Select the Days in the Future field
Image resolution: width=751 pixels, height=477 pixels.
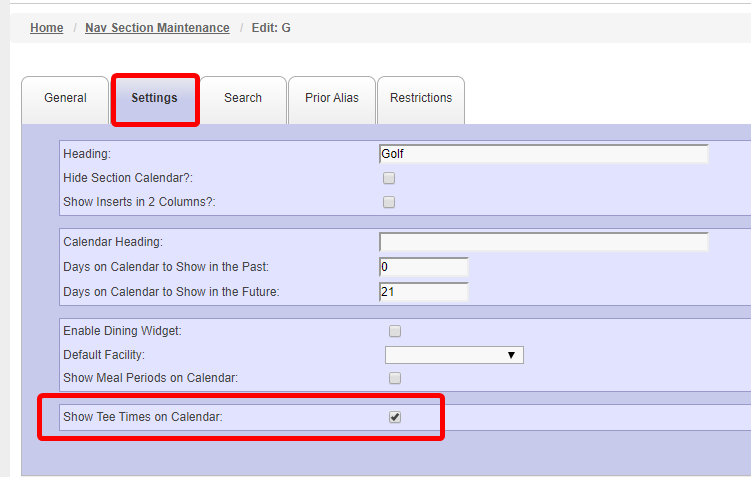tap(423, 292)
